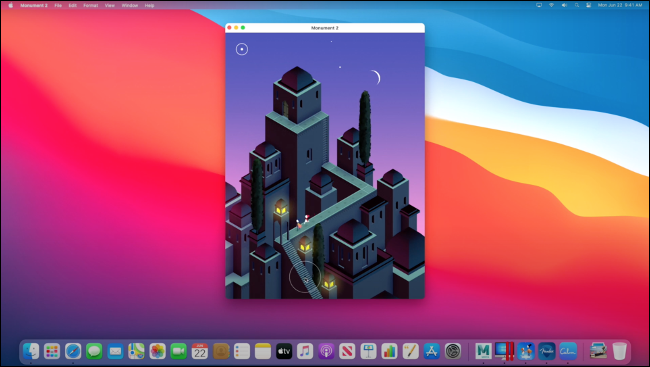This screenshot has width=650, height=367.
Task: Open the Mail app in dock
Action: 115,351
